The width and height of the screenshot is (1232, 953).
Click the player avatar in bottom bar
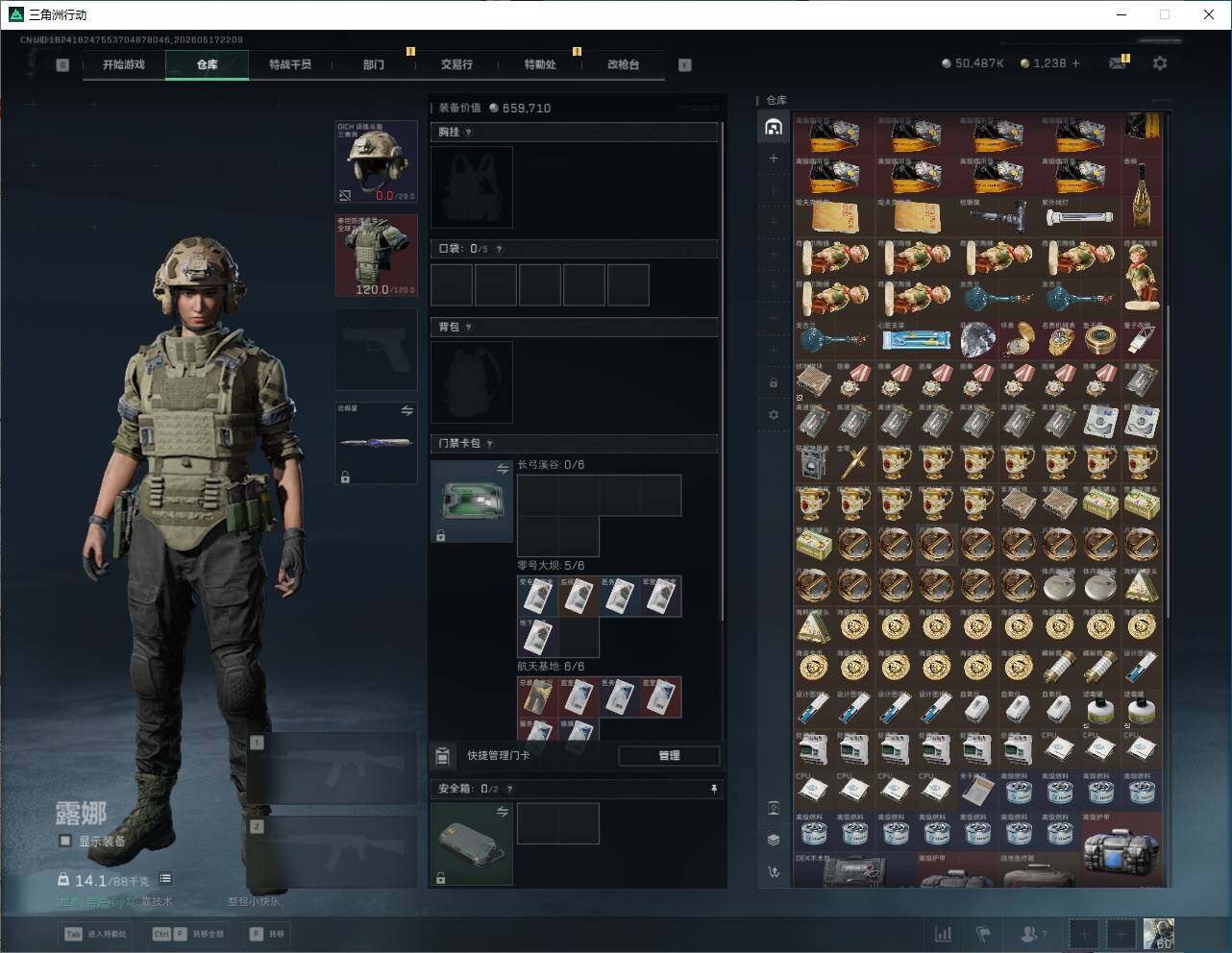coord(1158,934)
